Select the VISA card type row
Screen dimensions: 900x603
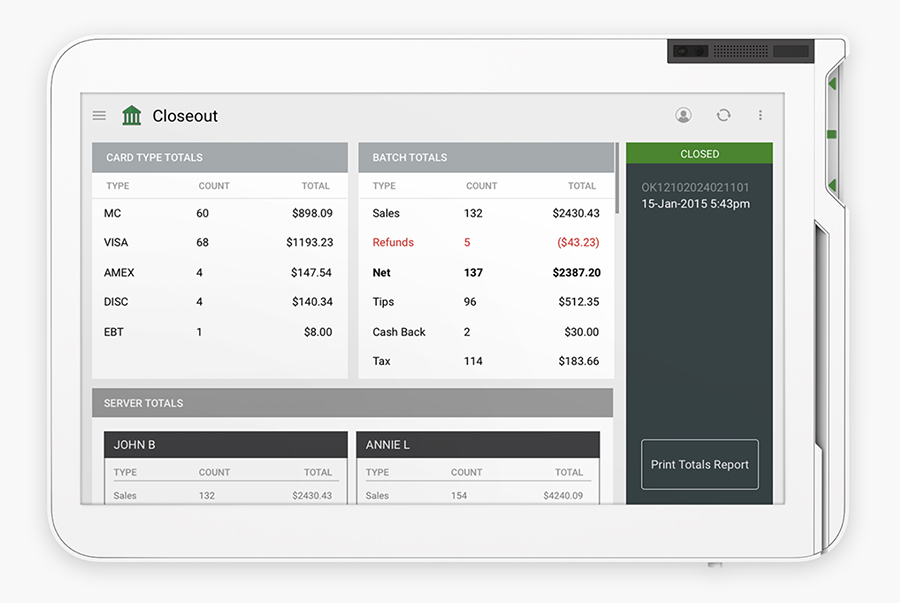point(220,243)
